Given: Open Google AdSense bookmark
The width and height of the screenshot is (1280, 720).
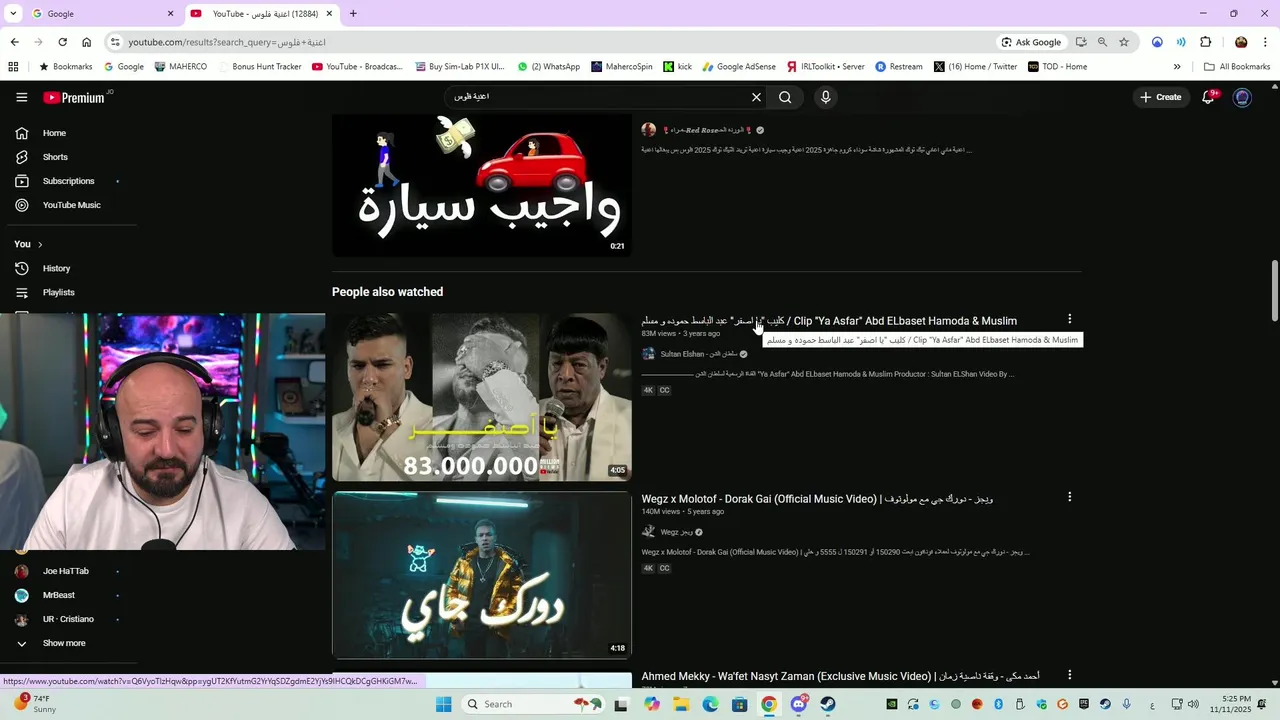Looking at the screenshot, I should [x=739, y=67].
